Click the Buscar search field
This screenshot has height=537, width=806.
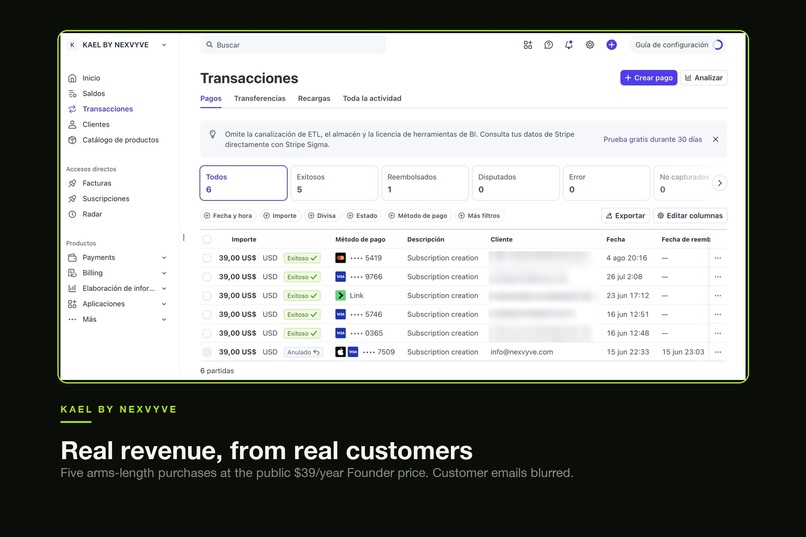tap(293, 45)
